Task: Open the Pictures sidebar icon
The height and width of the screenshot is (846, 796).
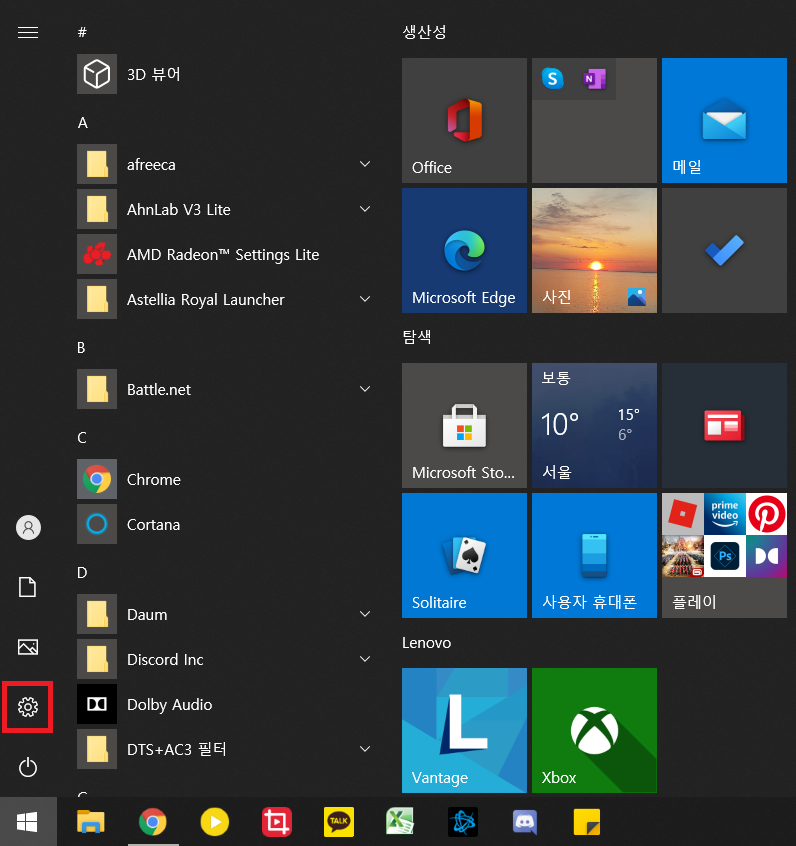Action: (x=28, y=647)
